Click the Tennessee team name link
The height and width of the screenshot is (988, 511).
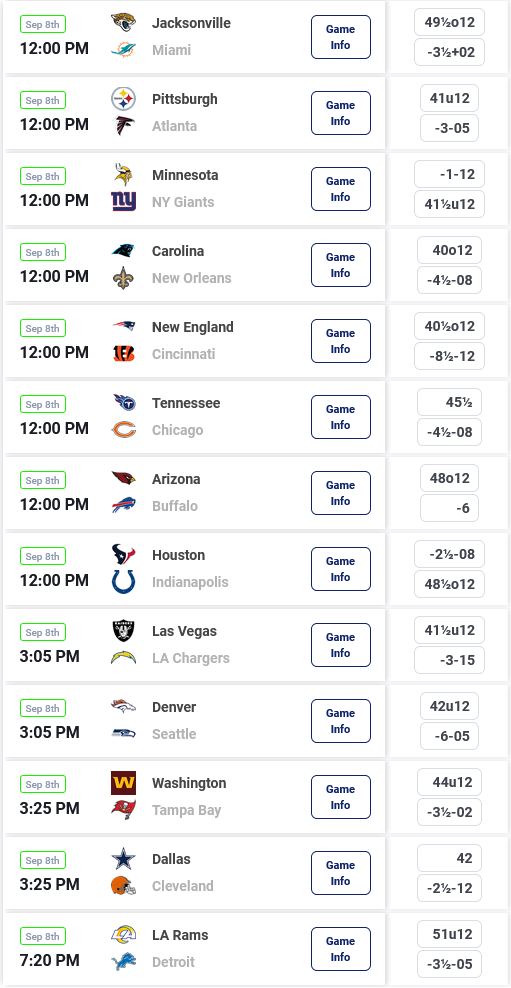(x=186, y=403)
